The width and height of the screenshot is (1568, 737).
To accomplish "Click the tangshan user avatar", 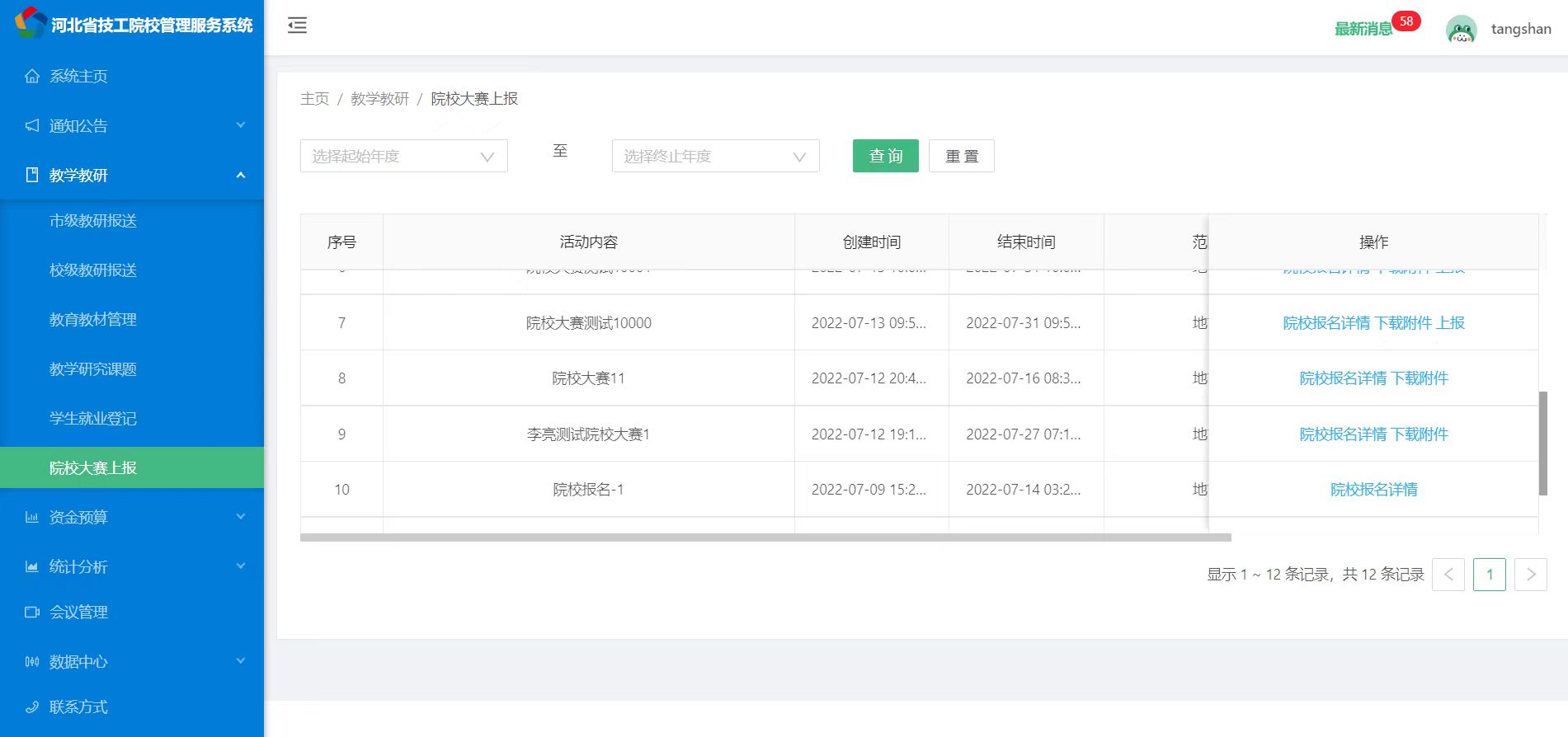I will pos(1461,29).
